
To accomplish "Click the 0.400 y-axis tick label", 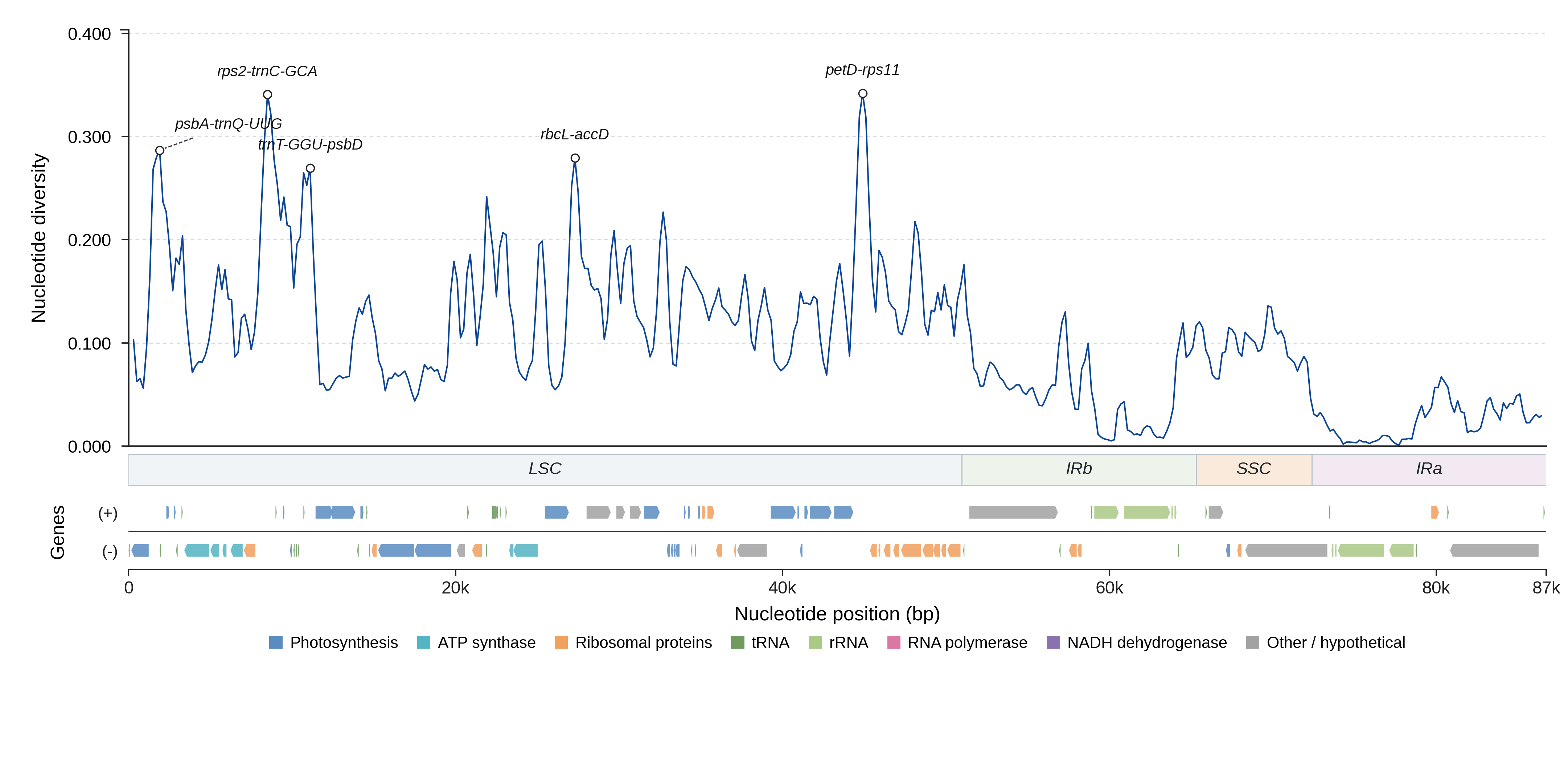I will click(x=89, y=34).
